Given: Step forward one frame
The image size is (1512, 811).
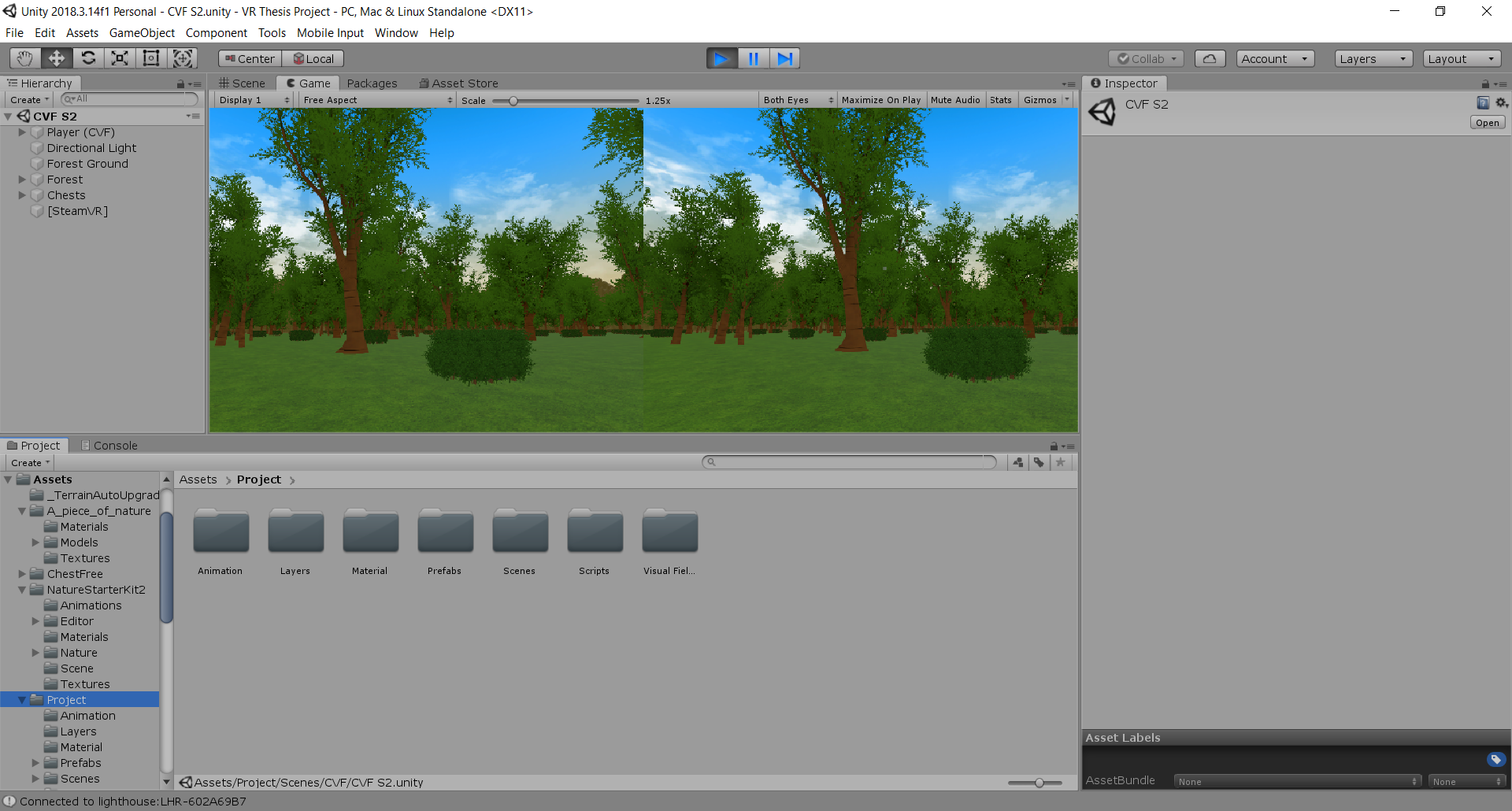Looking at the screenshot, I should tap(784, 58).
